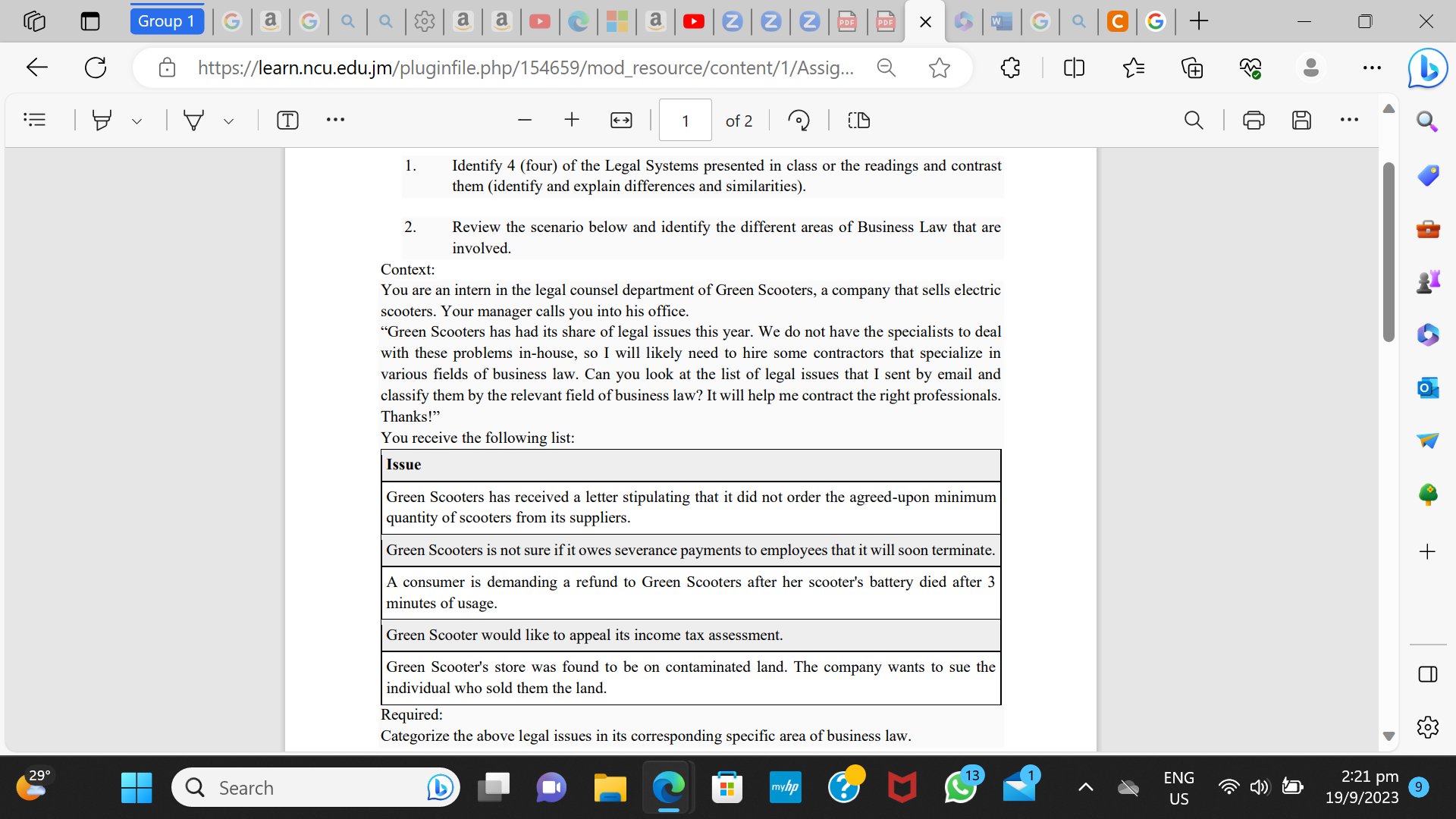Add this page to favorites with the star
Image resolution: width=1456 pixels, height=819 pixels.
click(940, 67)
